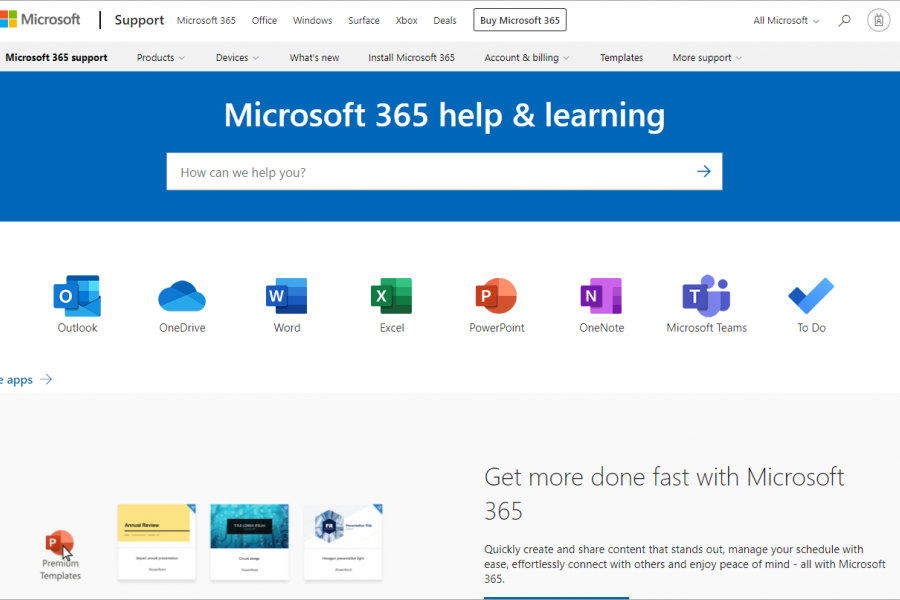Select the Word app icon
Screen dimensions: 900x600
click(x=287, y=296)
